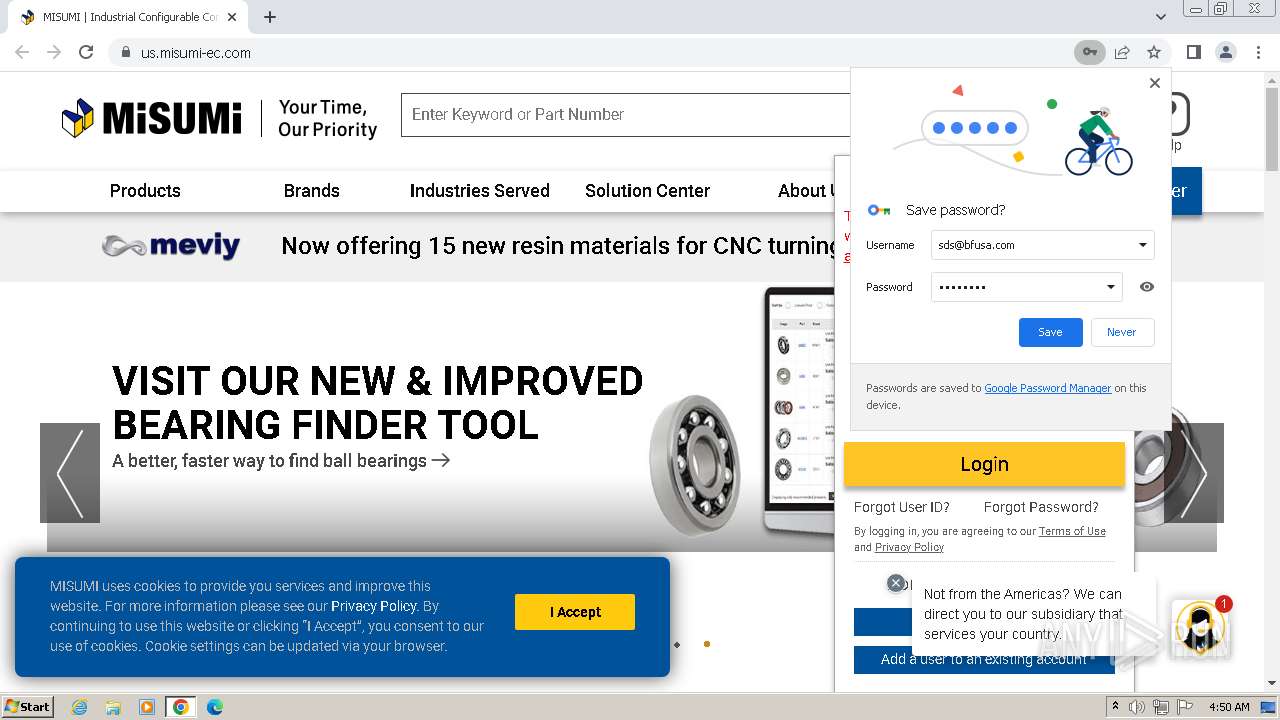
Task: Click the yellow Login button
Action: [x=984, y=464]
